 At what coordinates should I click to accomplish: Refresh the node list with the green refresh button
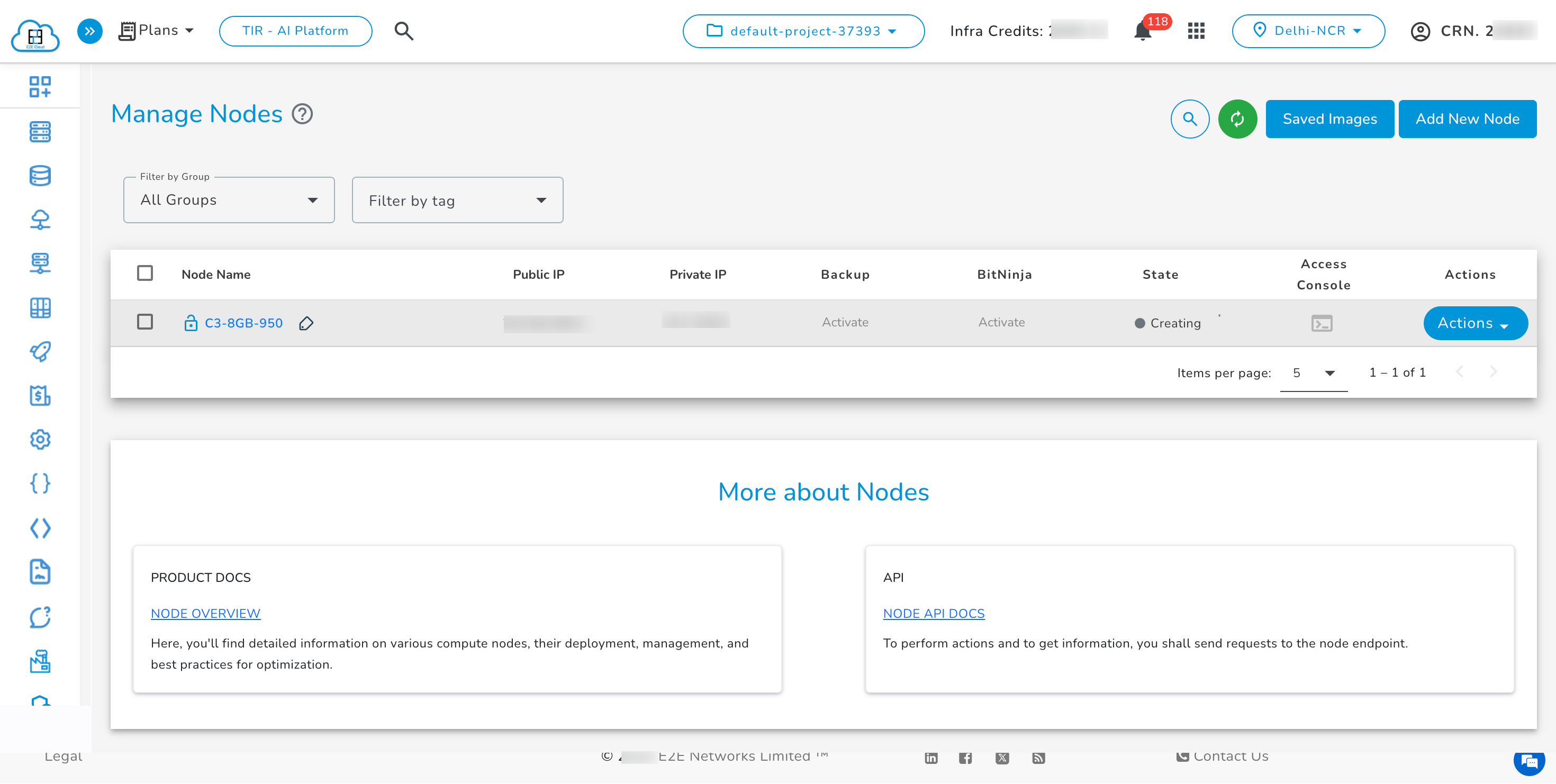(1238, 118)
